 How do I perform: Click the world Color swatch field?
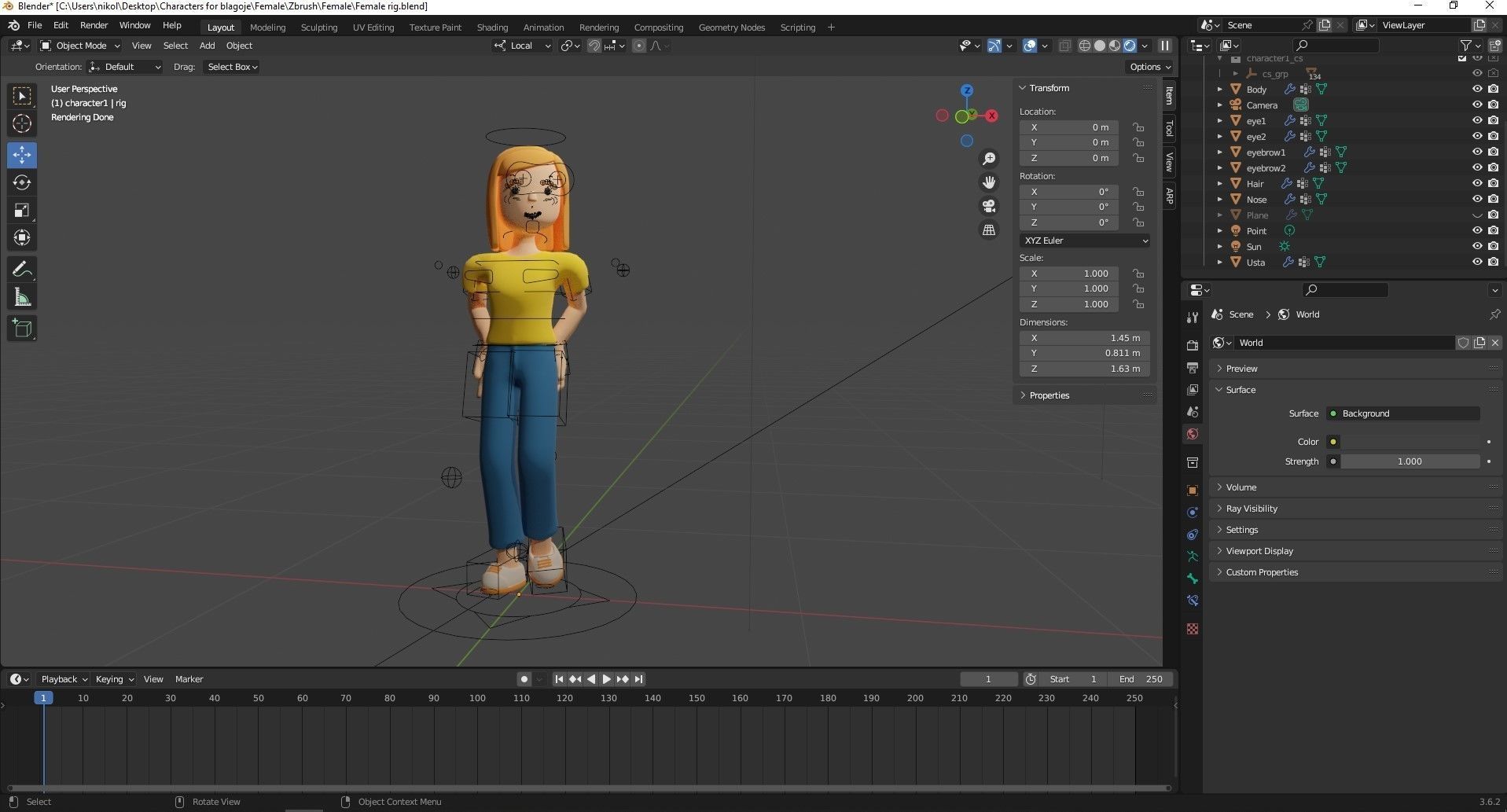pos(1410,442)
